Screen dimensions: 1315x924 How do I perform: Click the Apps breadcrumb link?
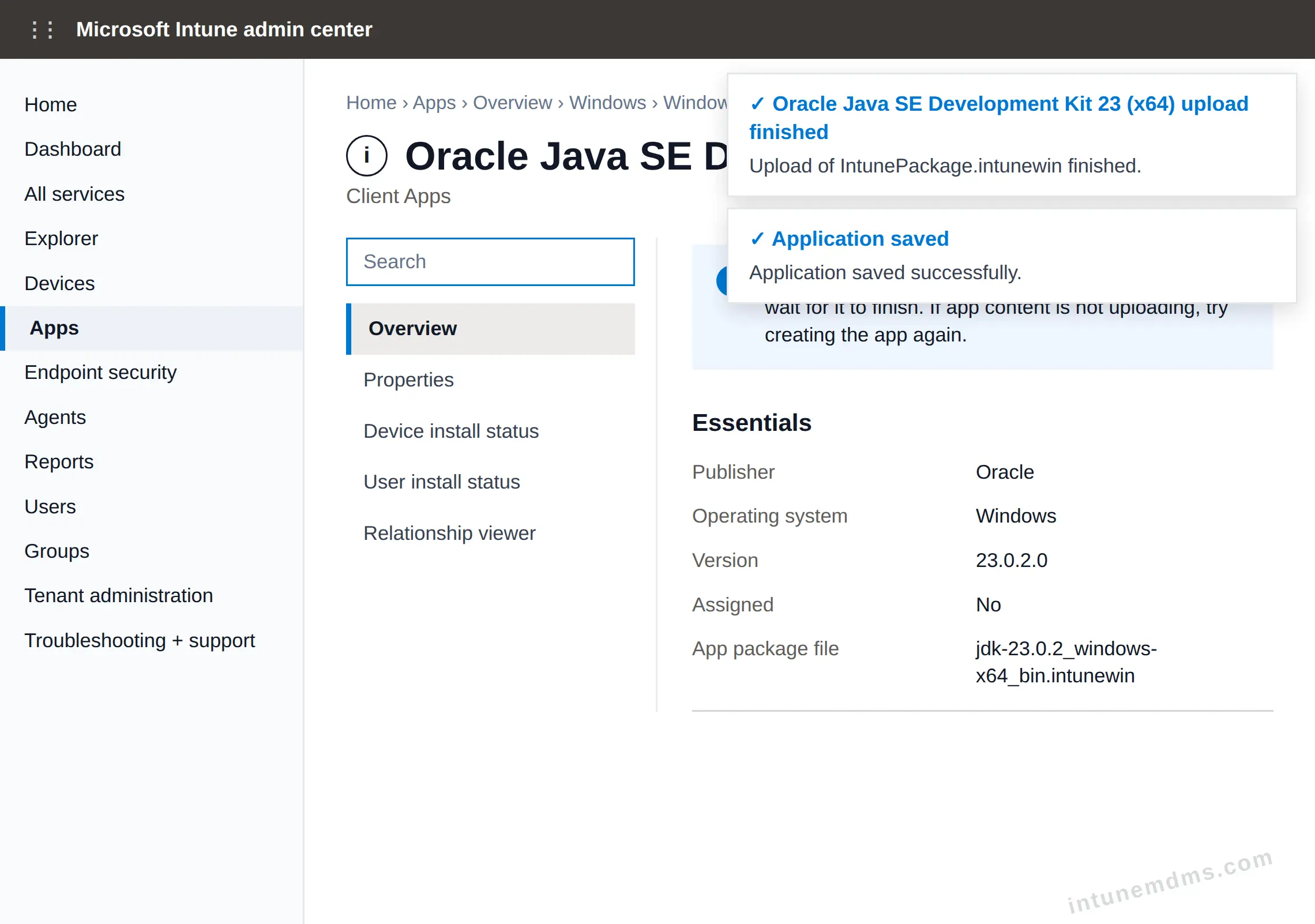tap(434, 103)
